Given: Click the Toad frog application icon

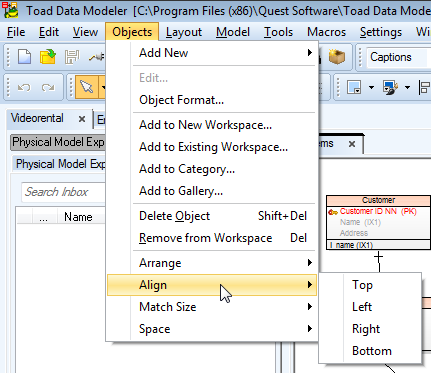Looking at the screenshot, I should pos(11,10).
